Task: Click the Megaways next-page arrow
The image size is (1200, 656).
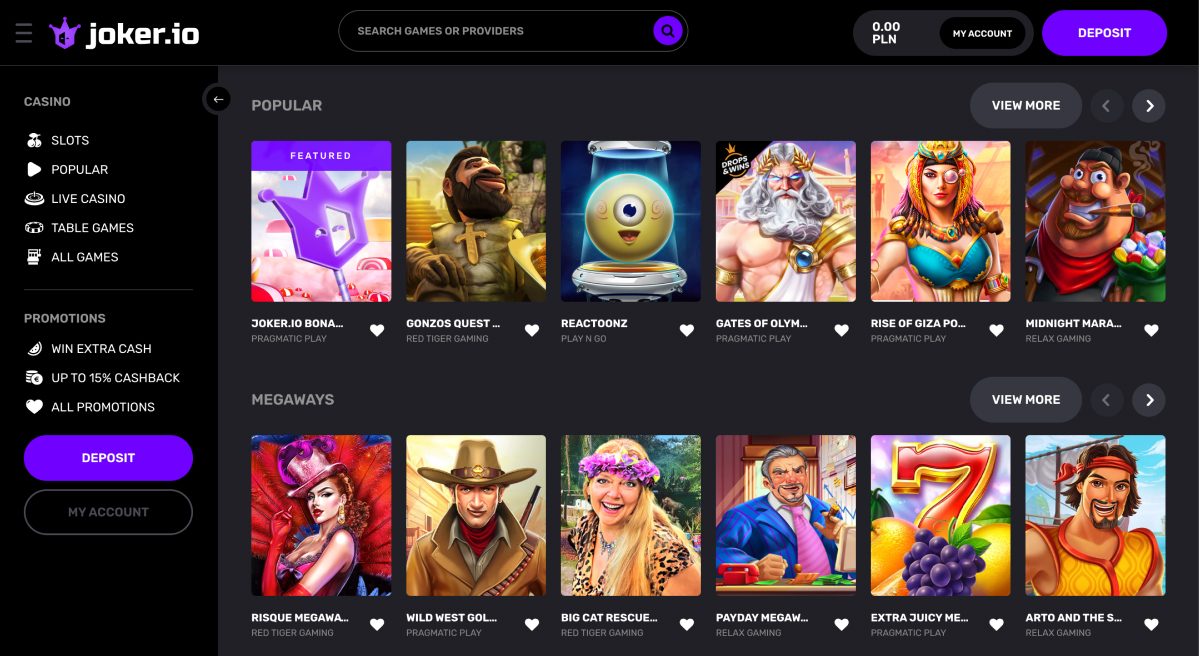Action: pyautogui.click(x=1149, y=399)
